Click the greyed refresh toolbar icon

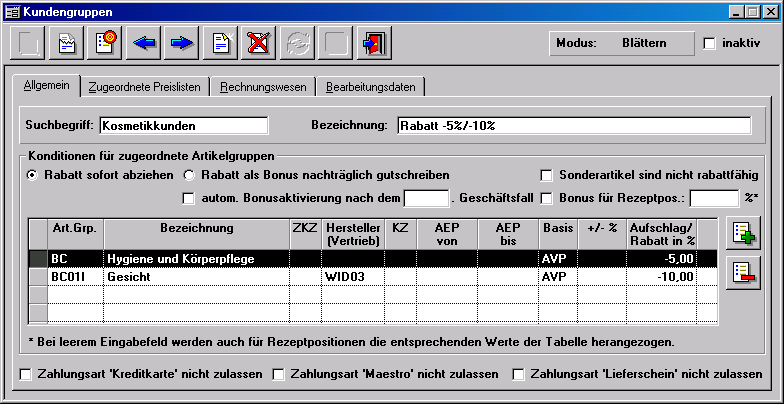pyautogui.click(x=298, y=43)
